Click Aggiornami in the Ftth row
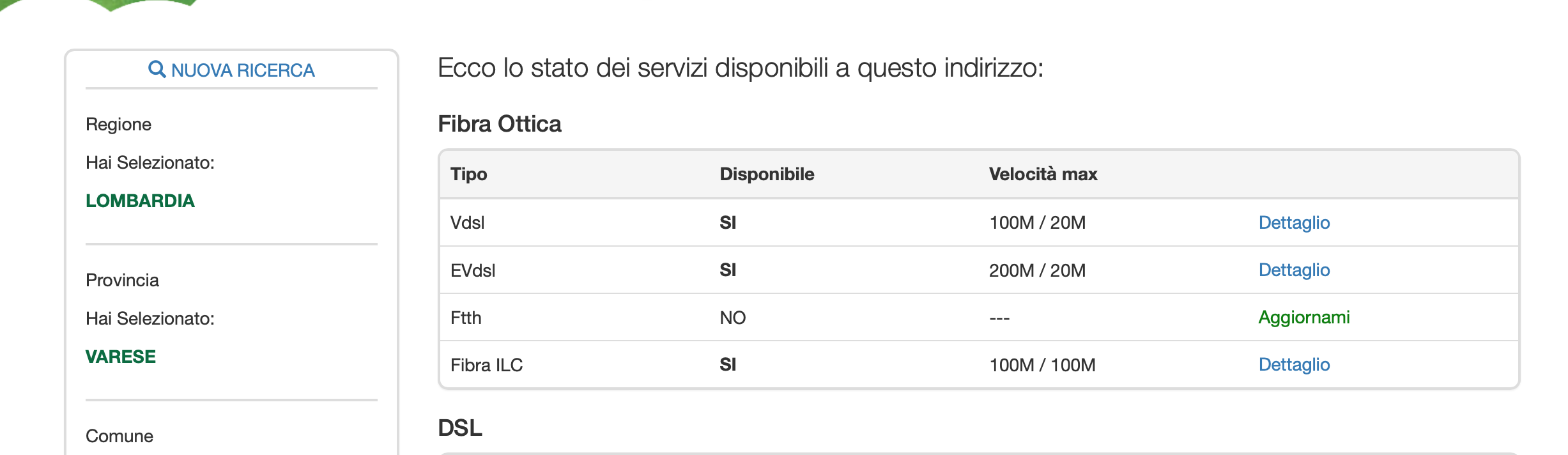The image size is (1568, 455). [x=1303, y=317]
